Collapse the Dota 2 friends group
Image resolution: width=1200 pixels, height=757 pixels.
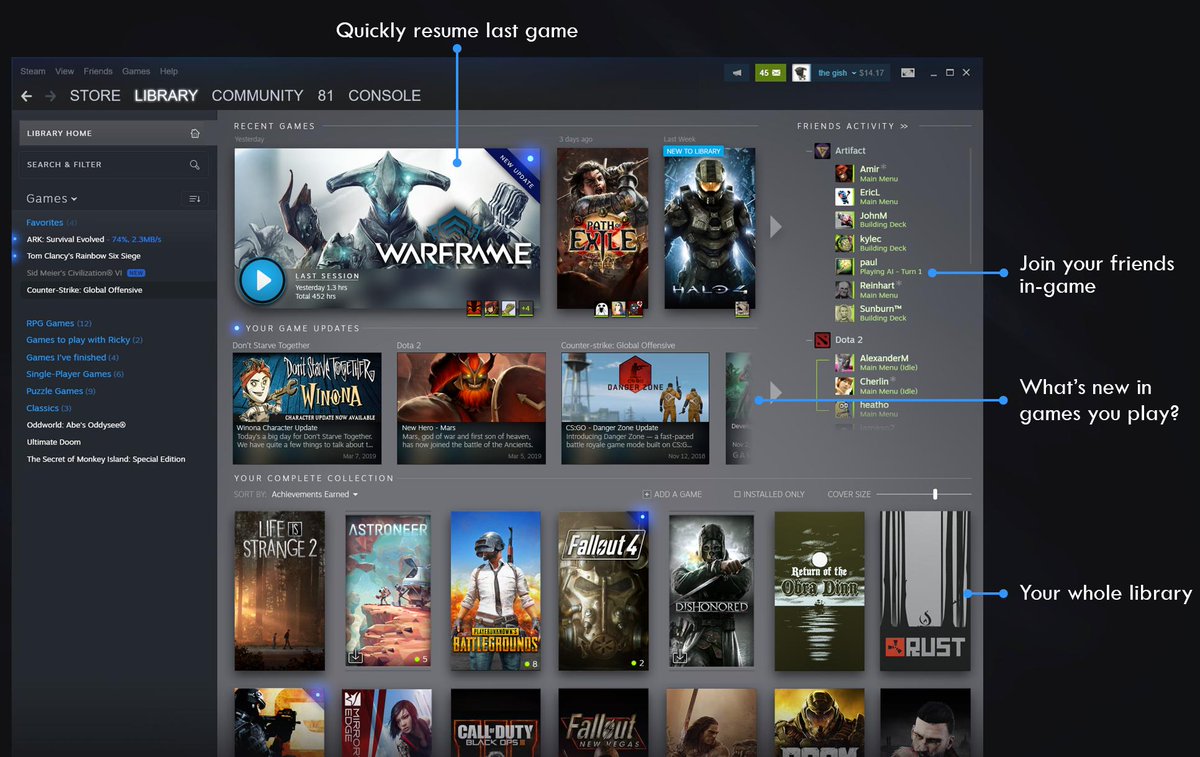[x=808, y=340]
